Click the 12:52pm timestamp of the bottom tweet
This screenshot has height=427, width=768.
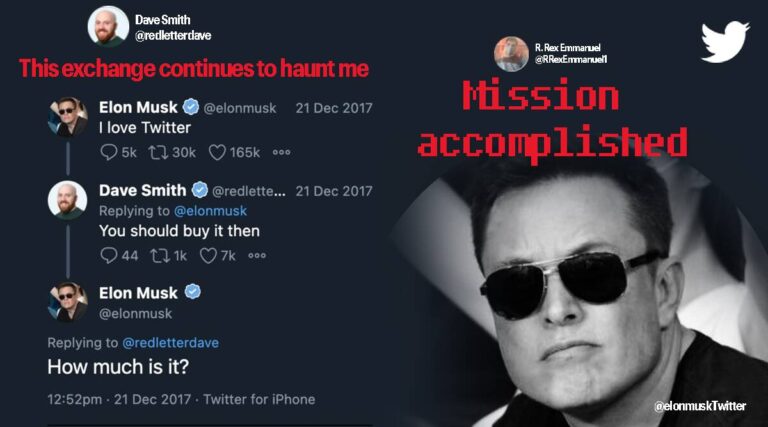(x=74, y=399)
